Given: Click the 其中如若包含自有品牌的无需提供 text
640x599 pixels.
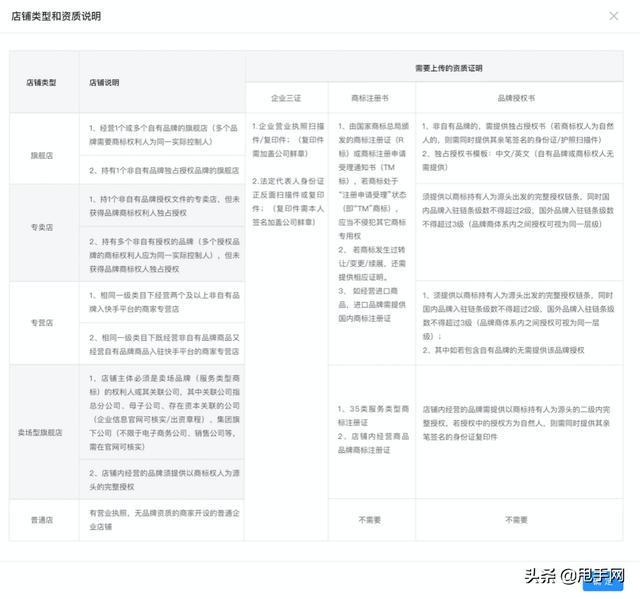Looking at the screenshot, I should 503,350.
